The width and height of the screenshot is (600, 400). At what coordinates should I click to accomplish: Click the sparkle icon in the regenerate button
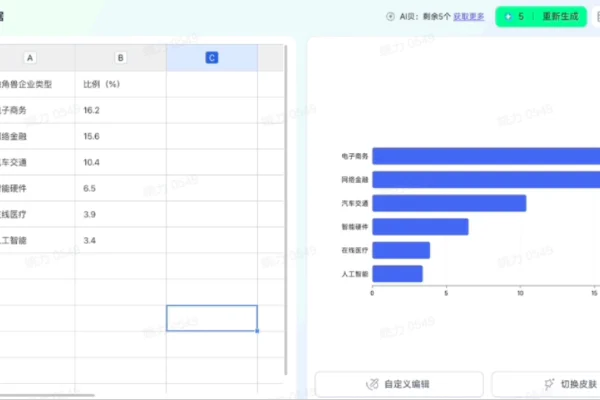508,16
